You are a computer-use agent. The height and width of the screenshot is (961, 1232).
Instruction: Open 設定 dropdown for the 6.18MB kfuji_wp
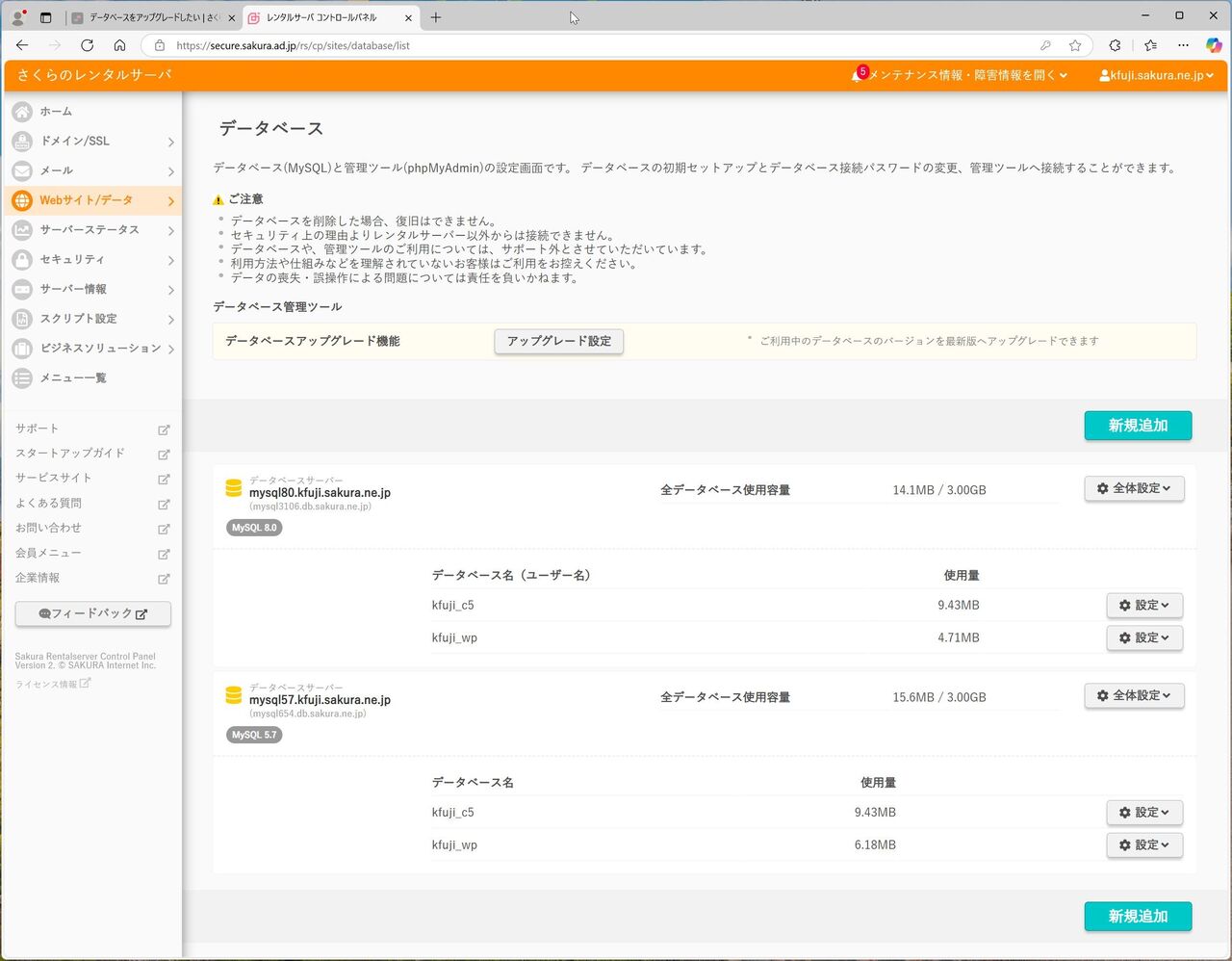click(x=1144, y=844)
